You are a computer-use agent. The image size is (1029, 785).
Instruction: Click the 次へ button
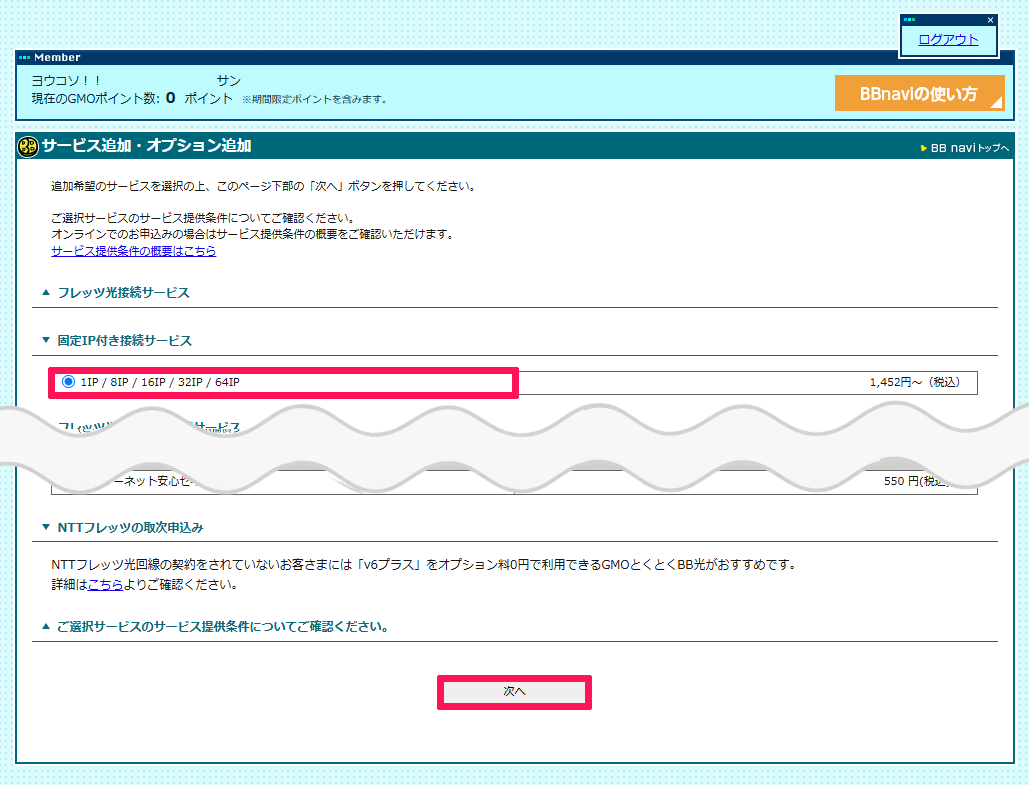pyautogui.click(x=514, y=692)
